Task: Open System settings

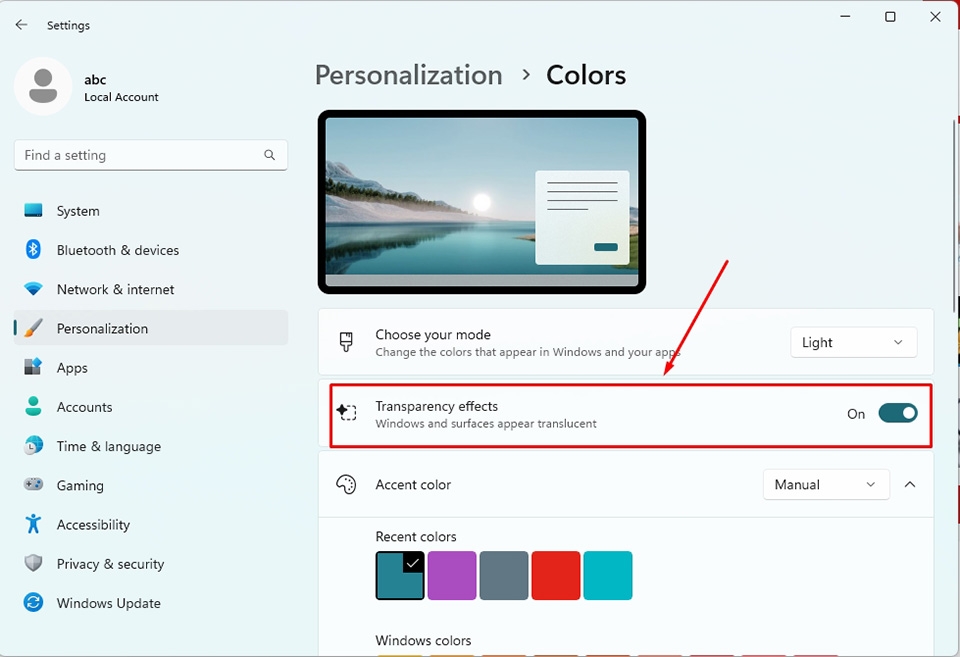Action: 151,211
